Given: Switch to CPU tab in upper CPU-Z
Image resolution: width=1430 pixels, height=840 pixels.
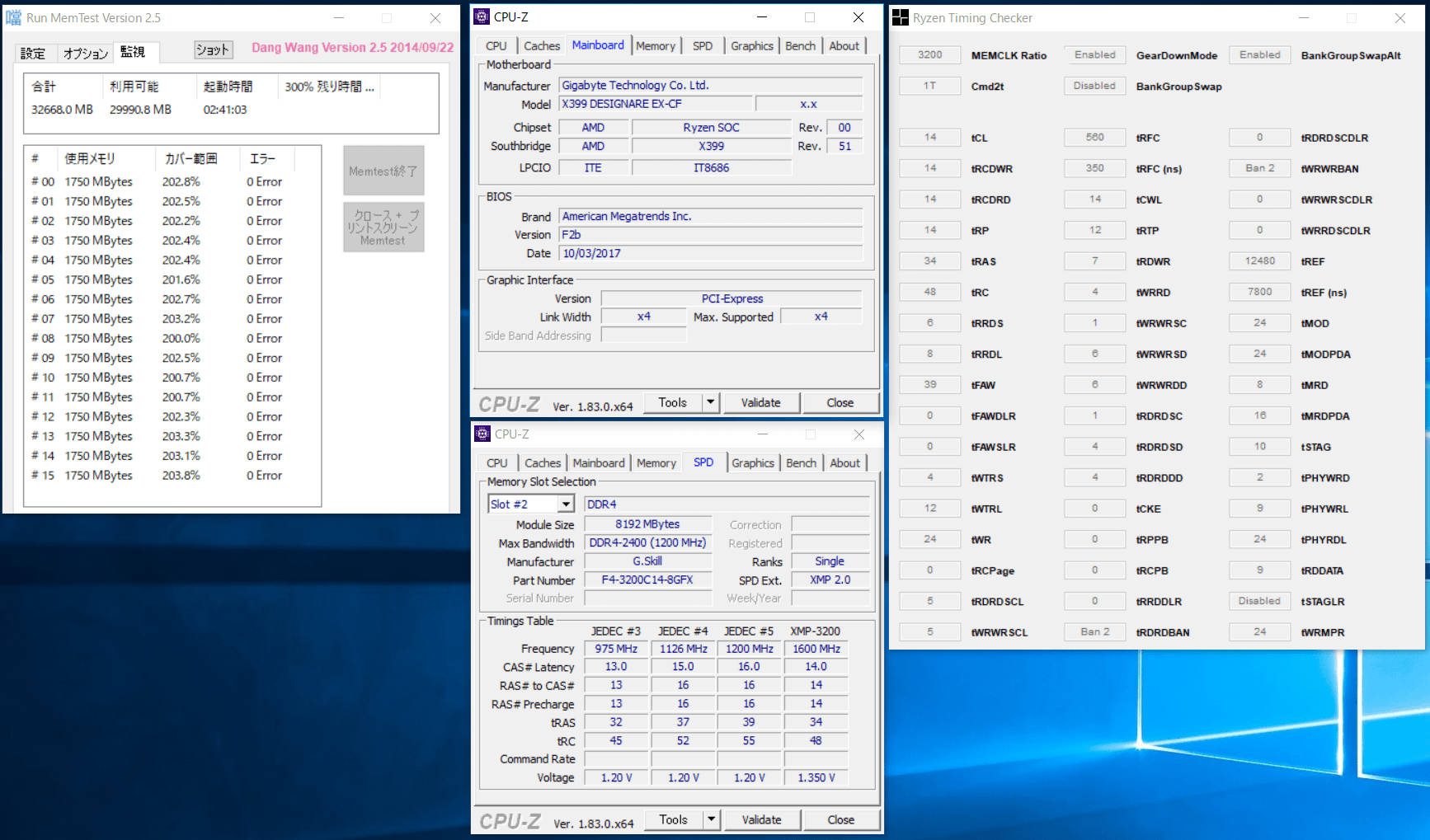Looking at the screenshot, I should coord(496,46).
